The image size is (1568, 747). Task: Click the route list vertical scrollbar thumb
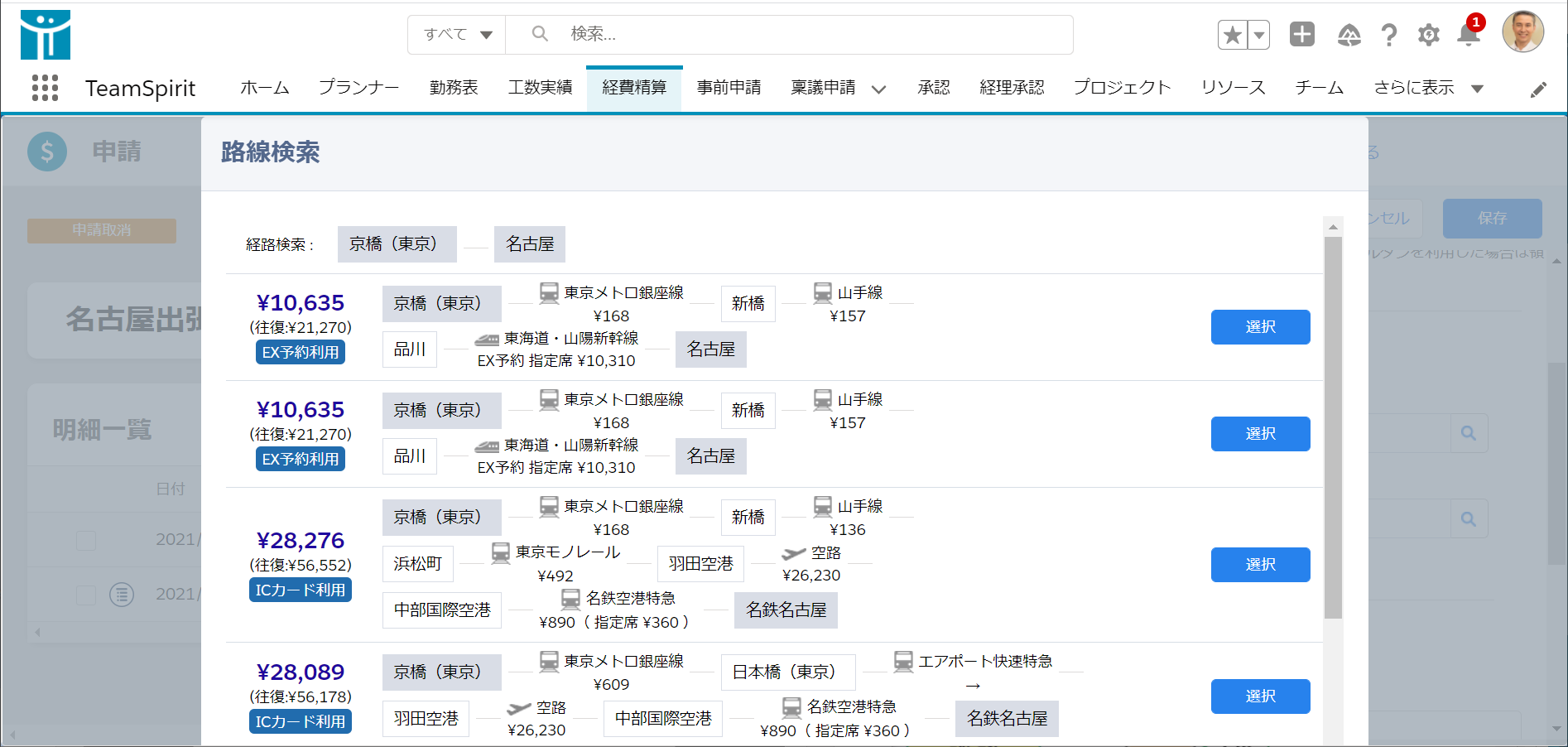coord(1333,428)
